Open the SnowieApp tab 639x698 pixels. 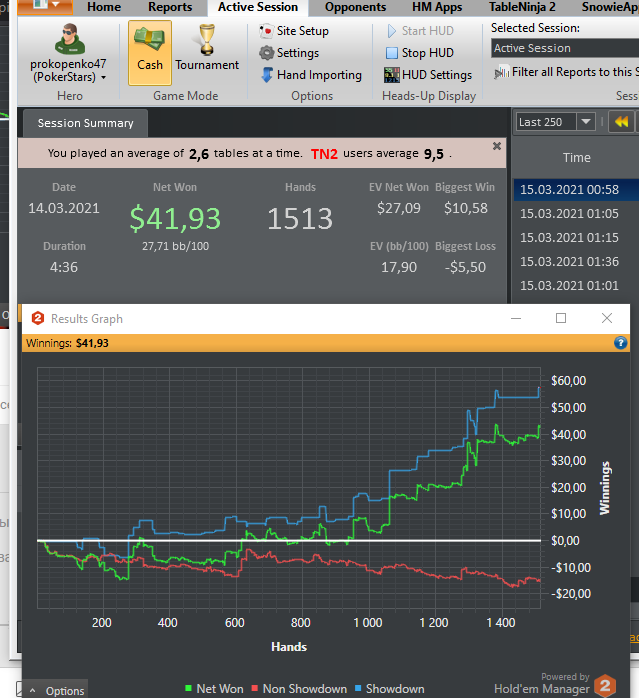click(610, 7)
